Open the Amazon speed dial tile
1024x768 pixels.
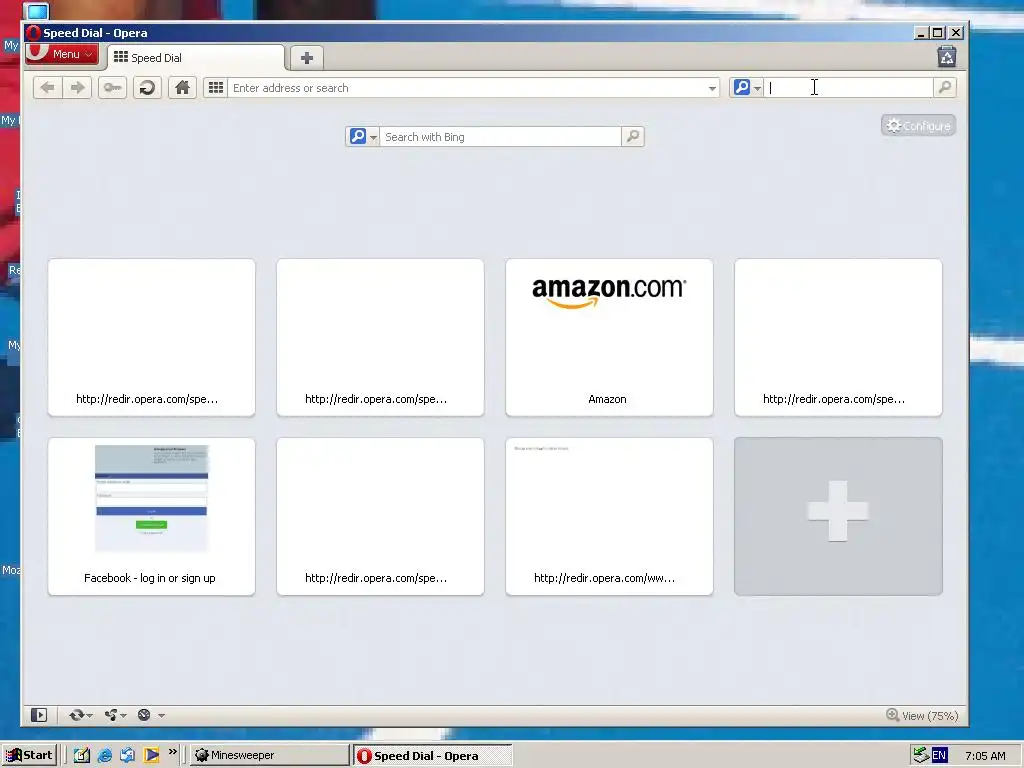click(609, 338)
